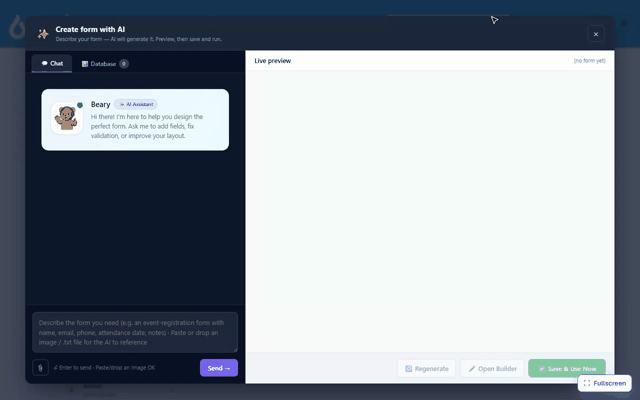This screenshot has width=640, height=400.
Task: Close the Create form with AI dialog
Action: (596, 34)
